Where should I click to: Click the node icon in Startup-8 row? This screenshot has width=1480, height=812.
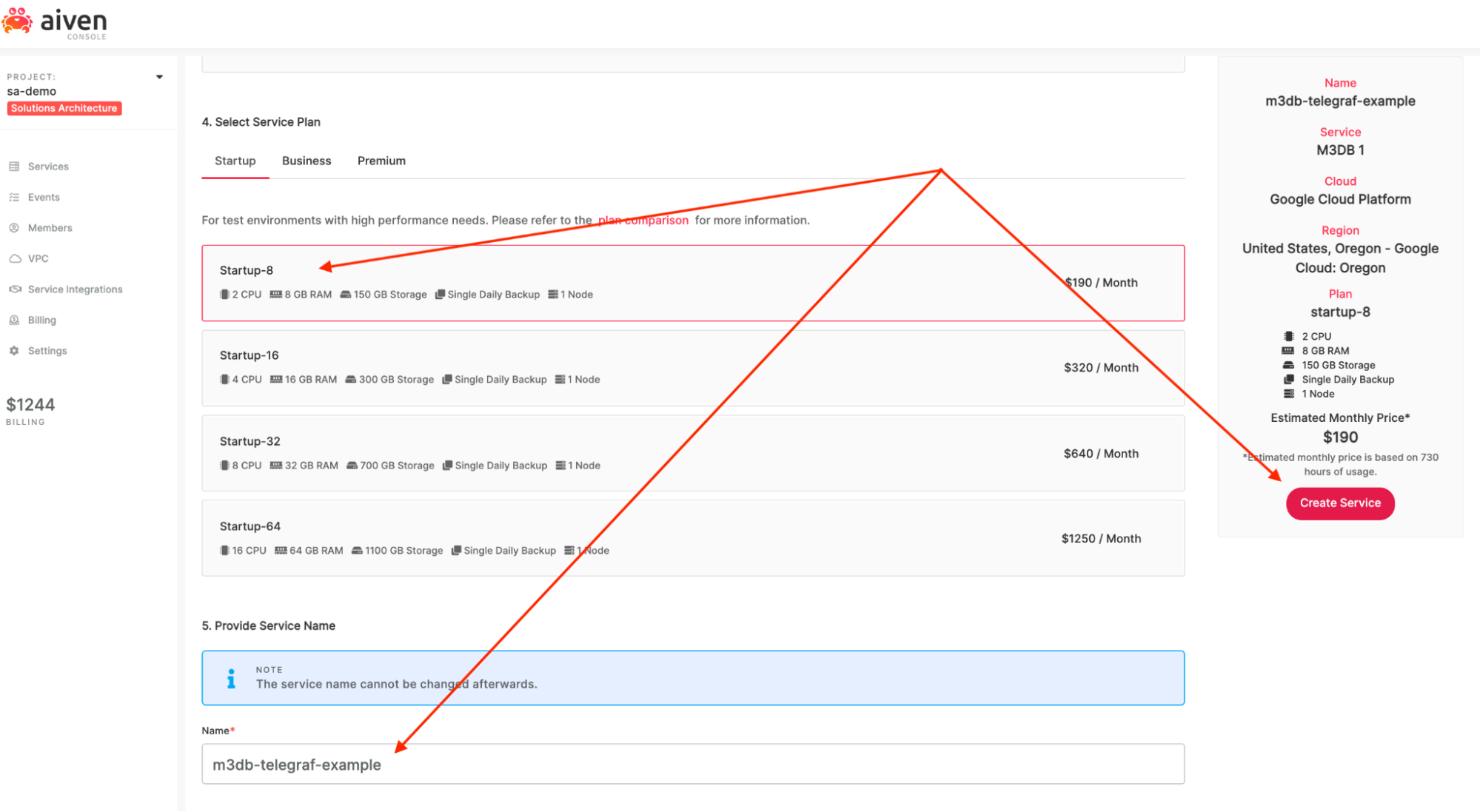553,295
